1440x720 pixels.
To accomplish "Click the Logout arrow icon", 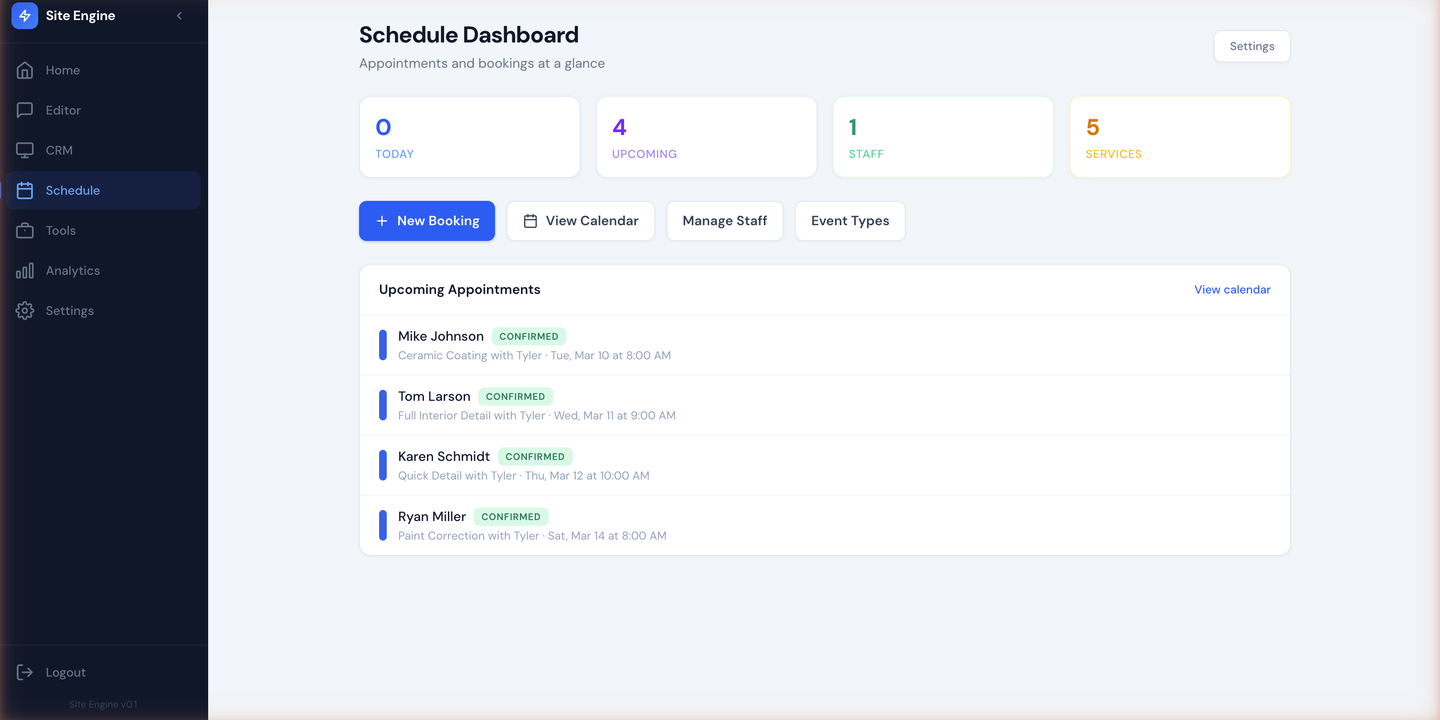I will point(24,672).
